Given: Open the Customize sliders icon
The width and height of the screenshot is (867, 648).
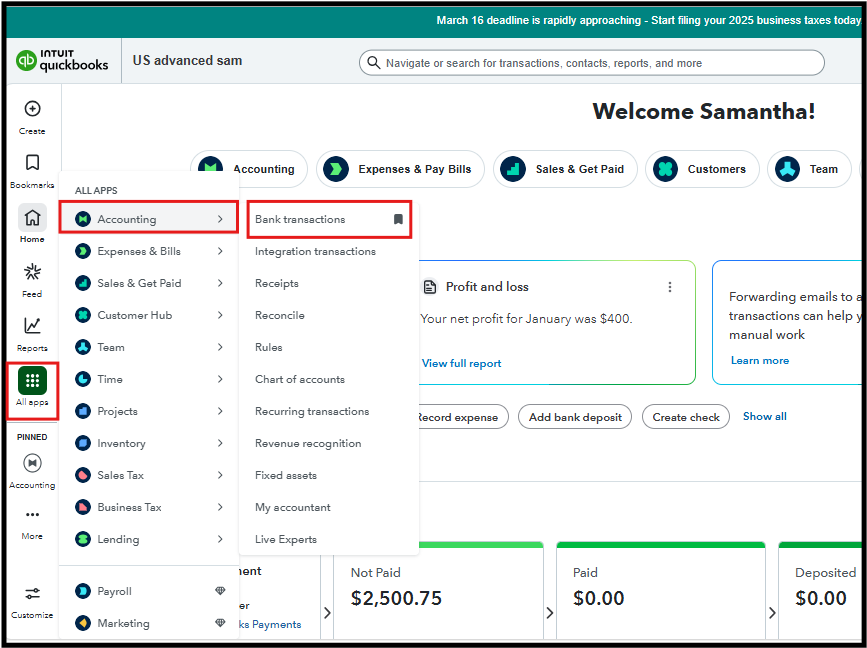Looking at the screenshot, I should [32, 594].
